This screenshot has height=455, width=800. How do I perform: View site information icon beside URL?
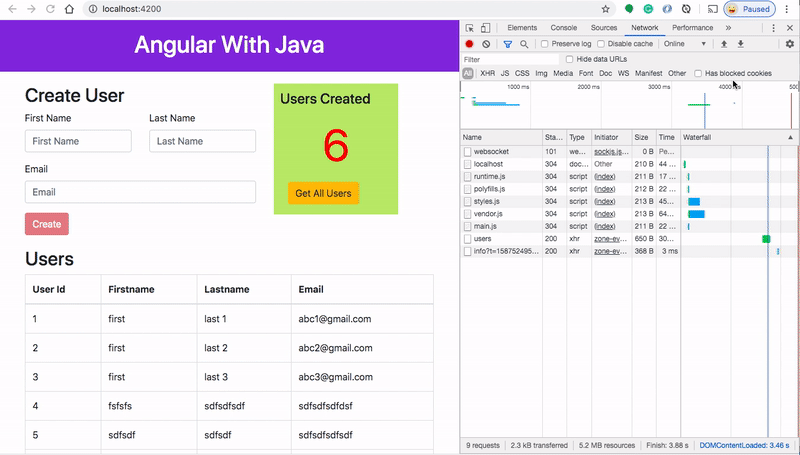click(x=92, y=9)
